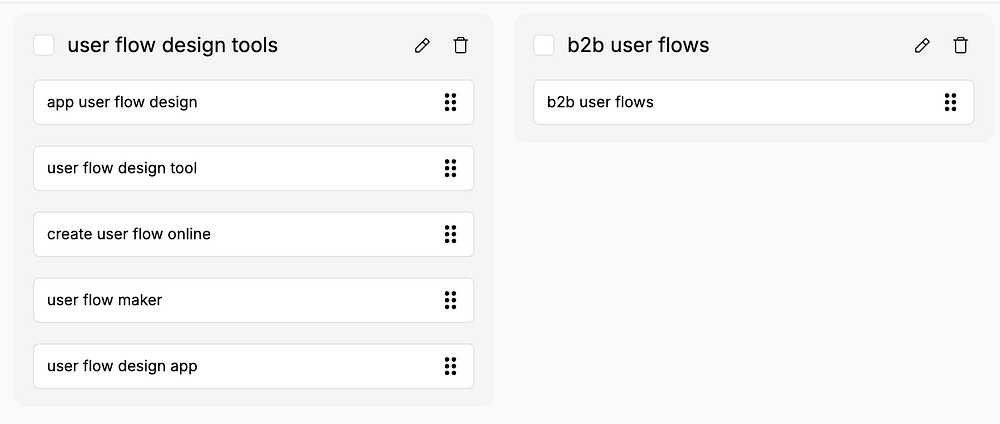Click drag handle on 'user flow maker'
This screenshot has height=424, width=1000.
450,300
